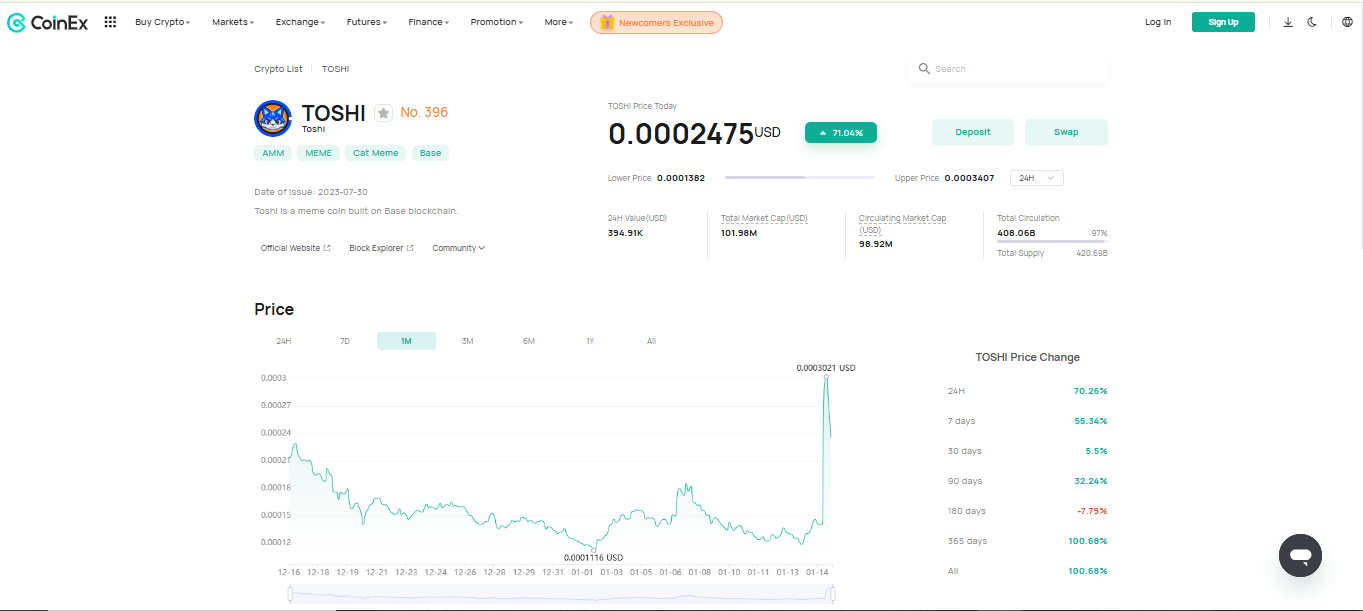
Task: Expand the Futures menu
Action: (366, 22)
